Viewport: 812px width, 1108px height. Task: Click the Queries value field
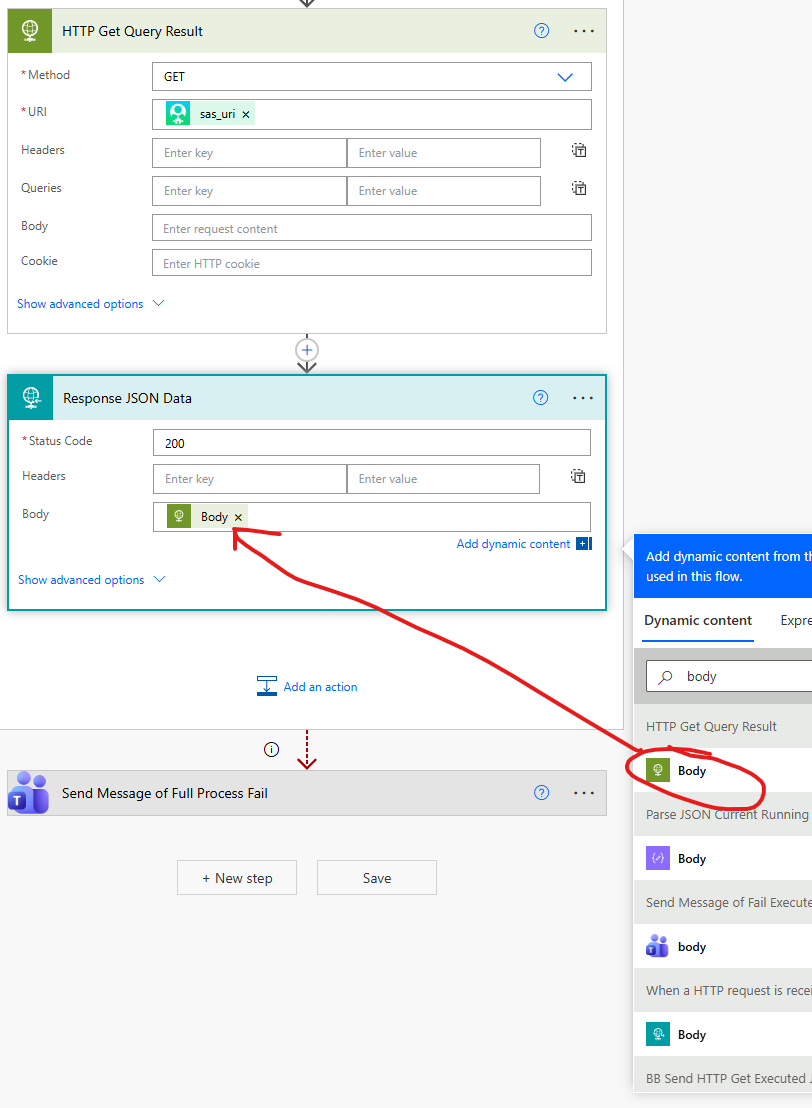pyautogui.click(x=444, y=191)
